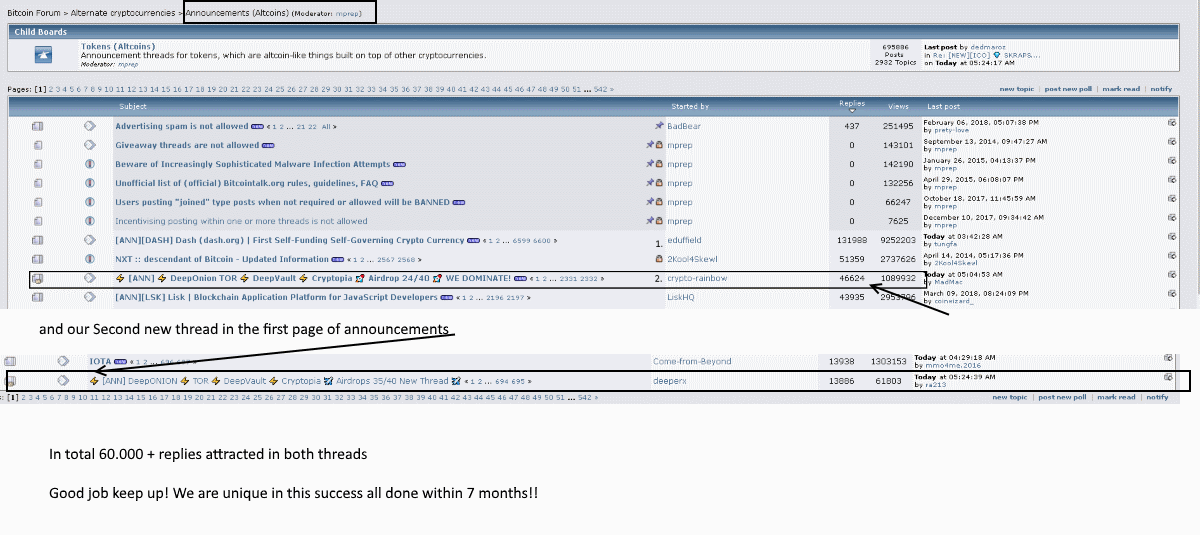Image resolution: width=1200 pixels, height=535 pixels.
Task: Open 'Incentivising posting' thread
Action: coord(241,221)
